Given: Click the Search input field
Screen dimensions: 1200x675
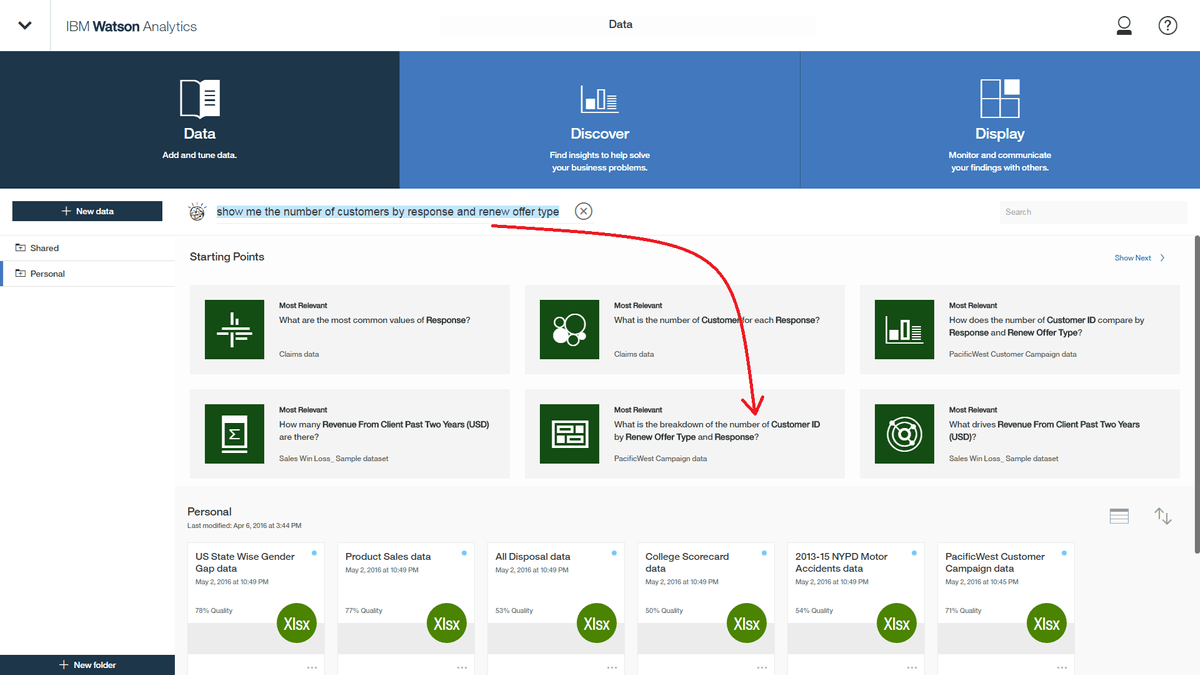Looking at the screenshot, I should pyautogui.click(x=1094, y=212).
